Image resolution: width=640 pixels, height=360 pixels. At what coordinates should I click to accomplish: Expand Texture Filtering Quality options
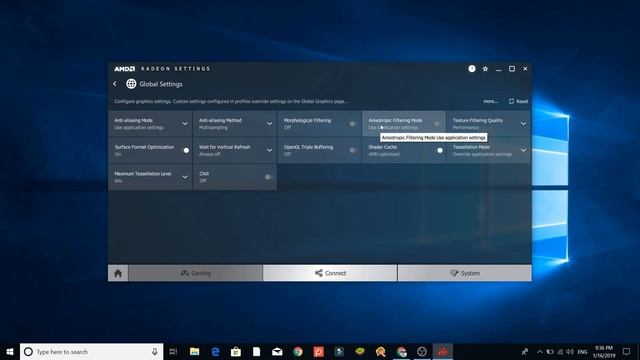pos(523,124)
